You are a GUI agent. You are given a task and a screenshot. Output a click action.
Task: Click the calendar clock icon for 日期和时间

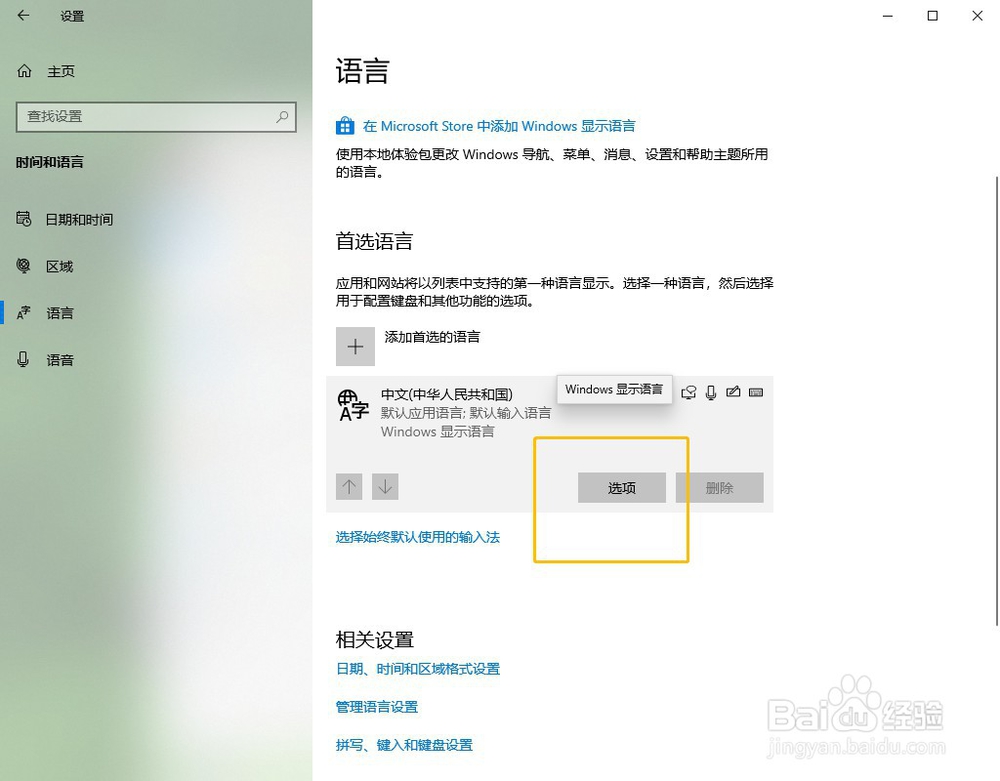(x=24, y=219)
